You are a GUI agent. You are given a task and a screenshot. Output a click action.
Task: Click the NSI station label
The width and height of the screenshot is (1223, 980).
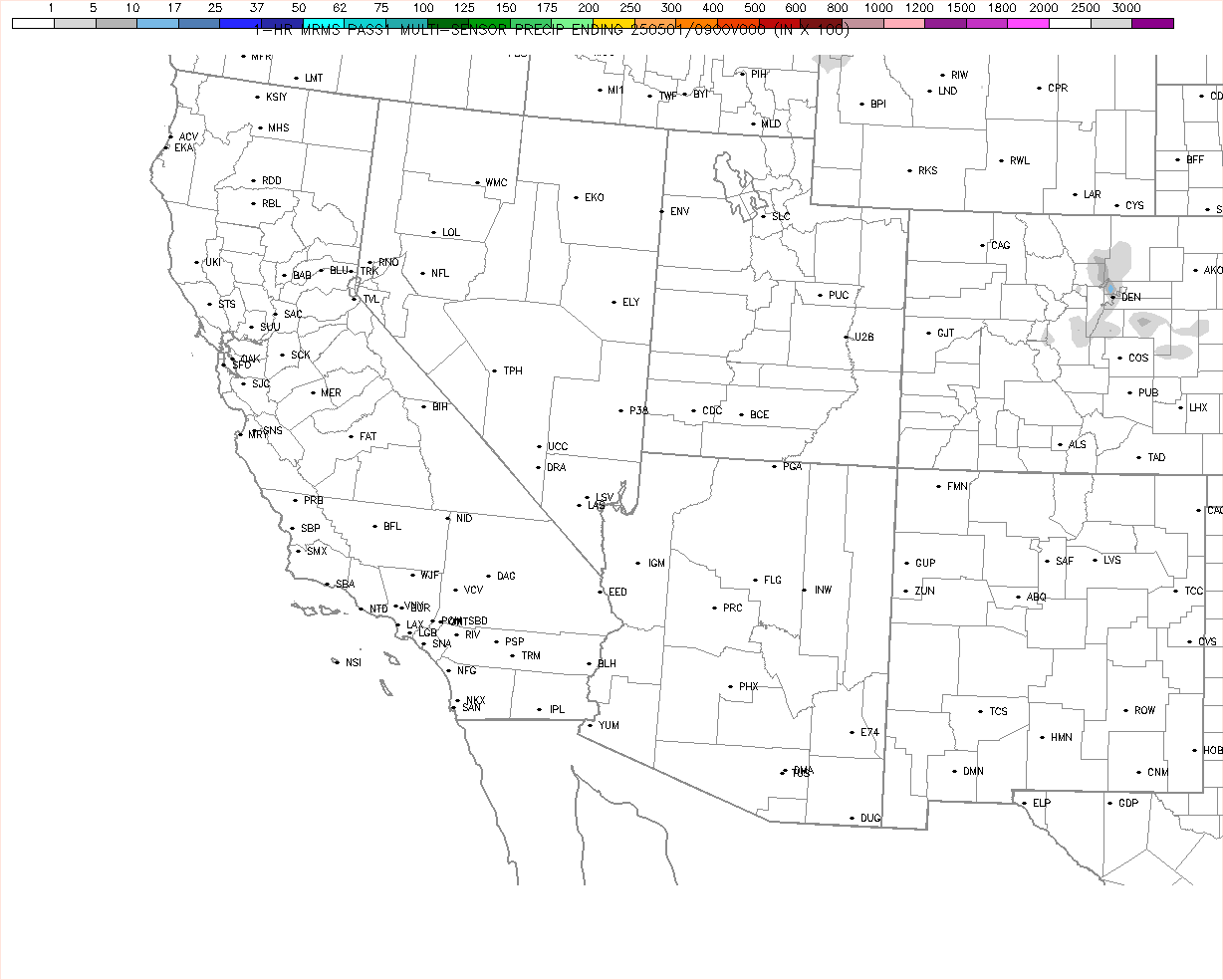pyautogui.click(x=354, y=663)
